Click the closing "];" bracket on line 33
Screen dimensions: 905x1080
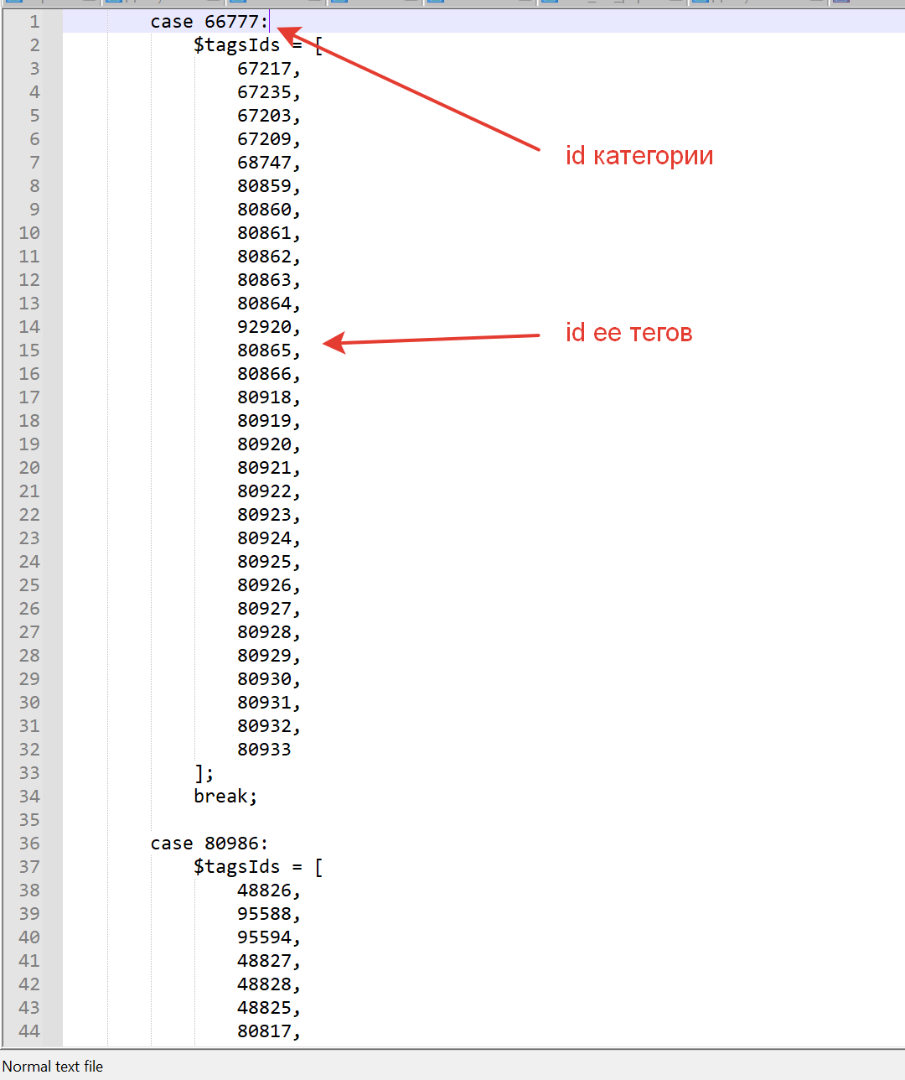pos(204,773)
